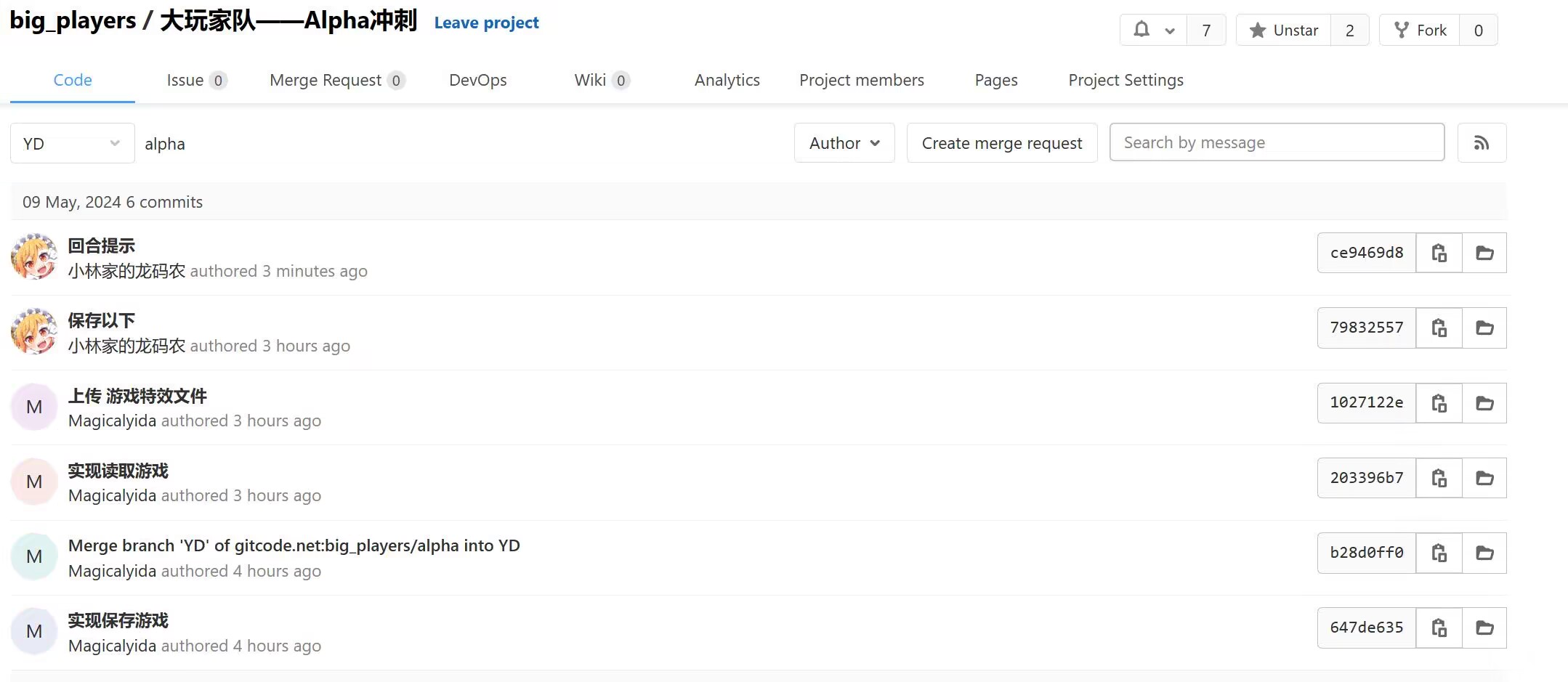Open commit hash 79832557
The width and height of the screenshot is (1568, 682).
(1367, 328)
